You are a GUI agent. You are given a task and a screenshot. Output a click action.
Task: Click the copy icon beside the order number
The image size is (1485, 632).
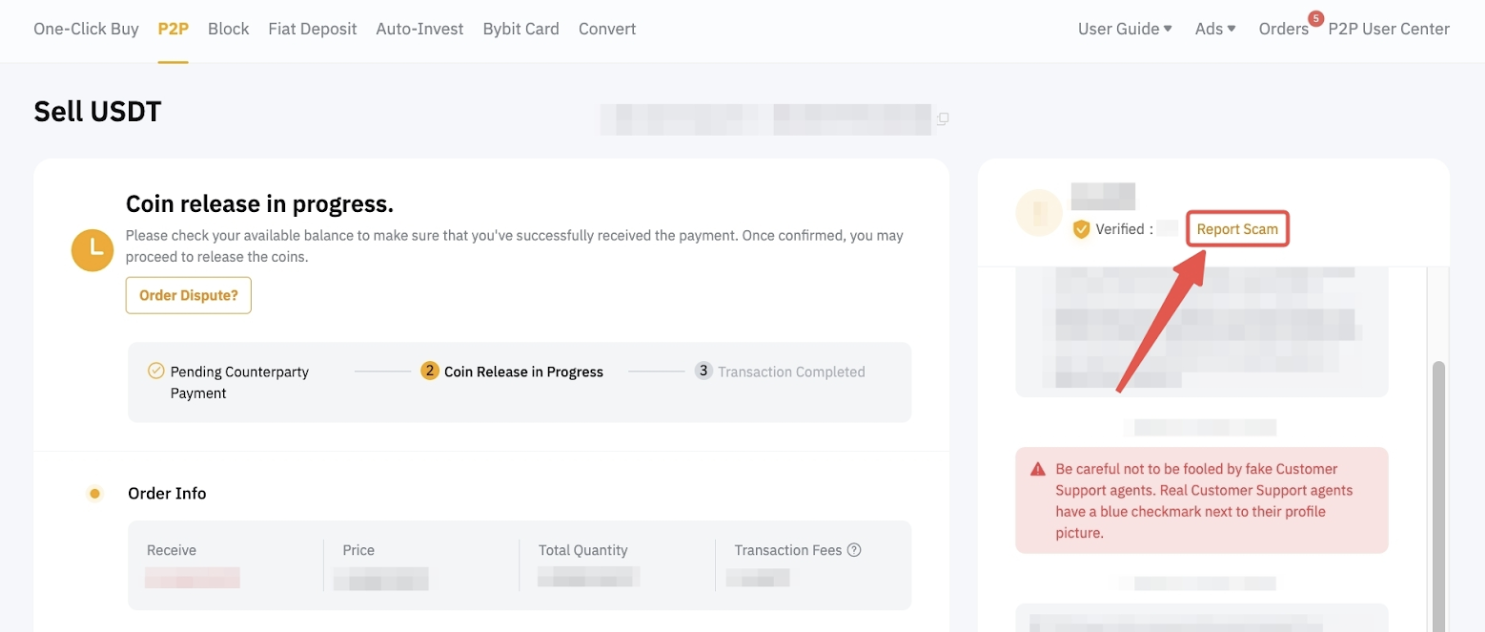pos(943,119)
